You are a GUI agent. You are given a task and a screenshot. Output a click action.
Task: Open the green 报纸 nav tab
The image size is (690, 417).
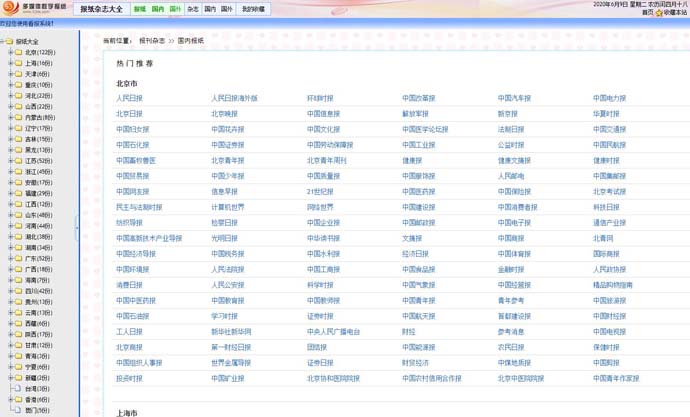pyautogui.click(x=140, y=9)
